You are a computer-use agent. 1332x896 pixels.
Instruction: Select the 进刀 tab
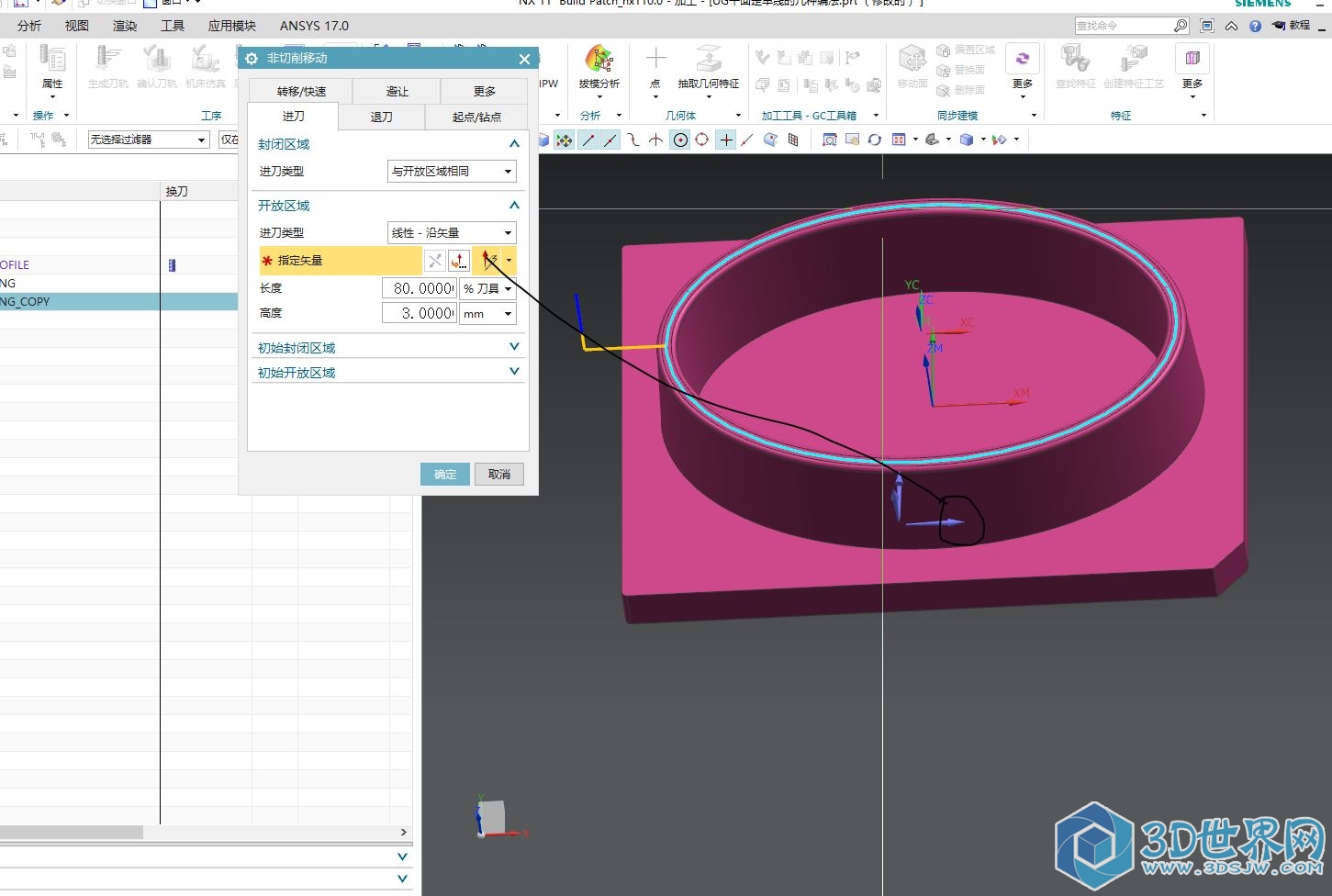tap(293, 117)
